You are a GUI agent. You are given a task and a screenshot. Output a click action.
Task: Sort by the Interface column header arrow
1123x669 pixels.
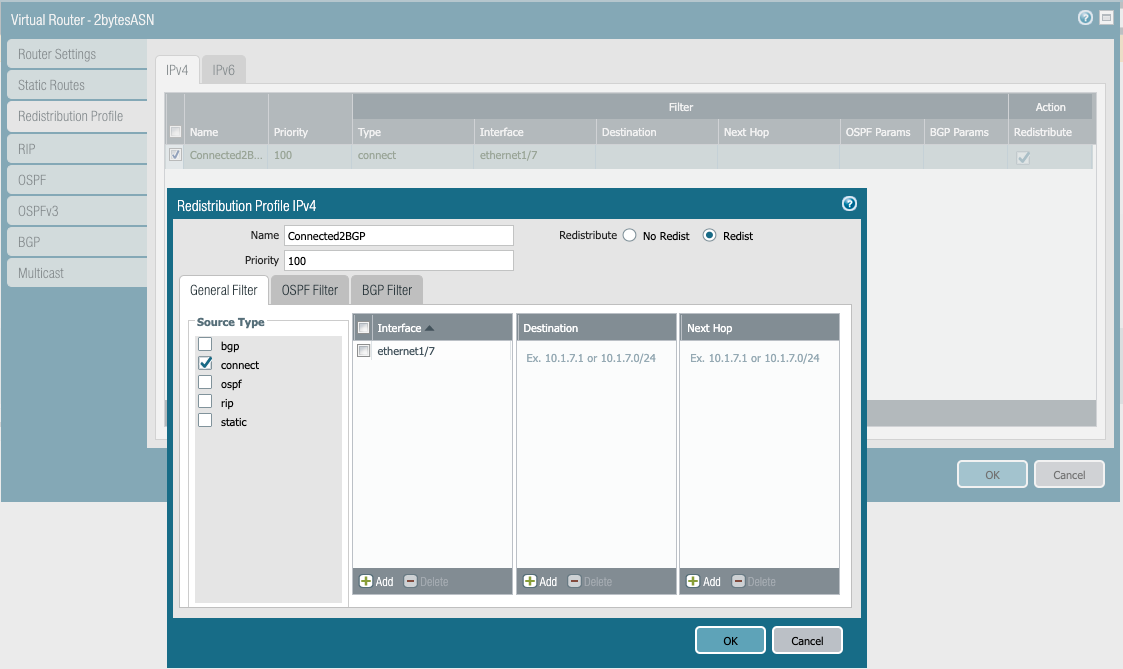click(x=429, y=328)
